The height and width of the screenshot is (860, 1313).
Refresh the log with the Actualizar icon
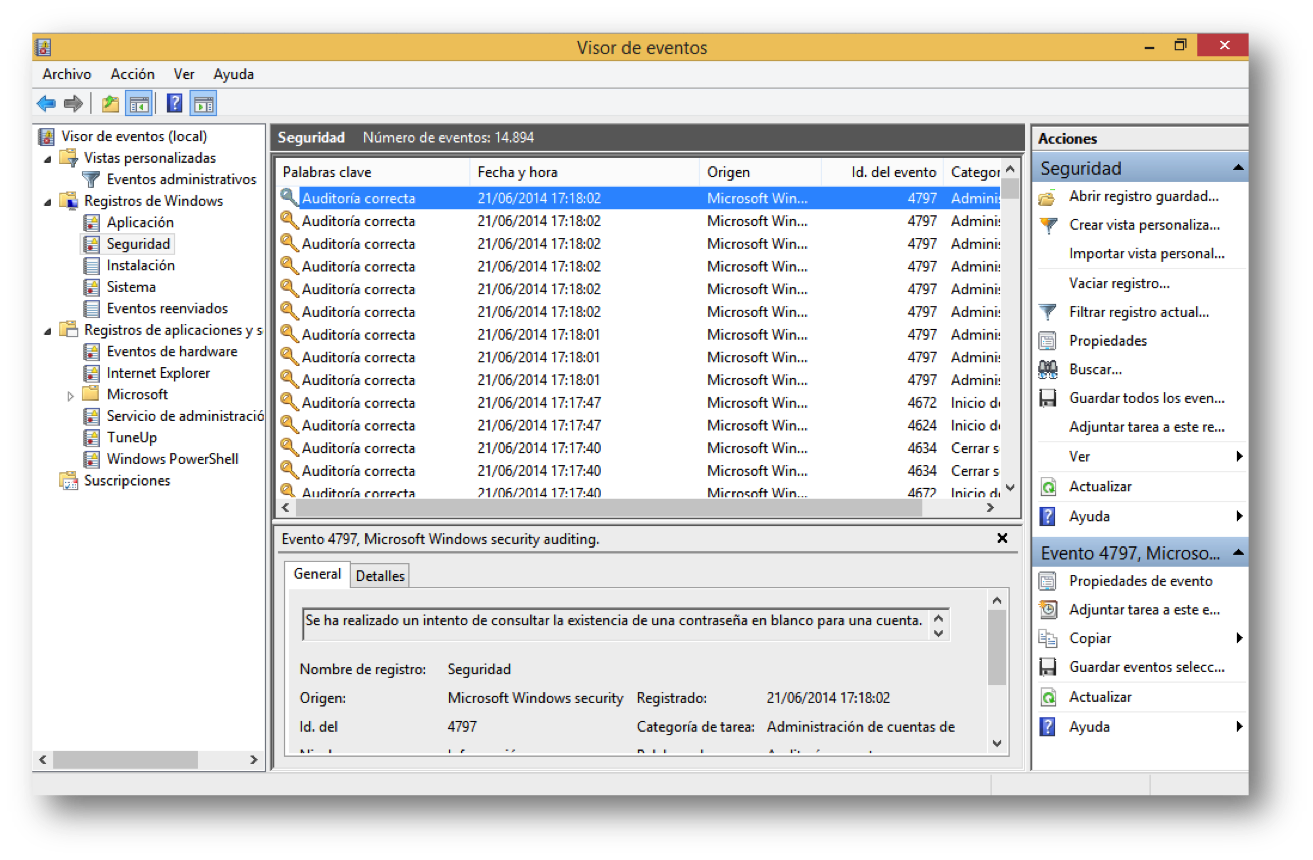coord(1046,486)
